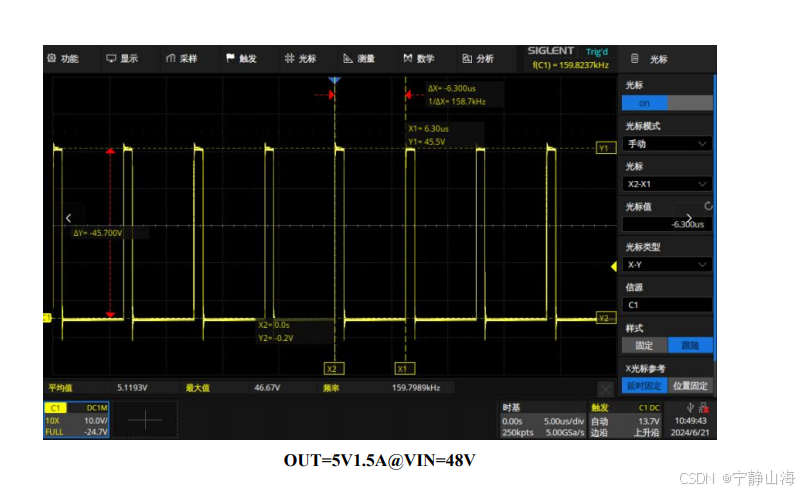Click the M icon beside 数学
807x494 pixels.
pos(408,58)
